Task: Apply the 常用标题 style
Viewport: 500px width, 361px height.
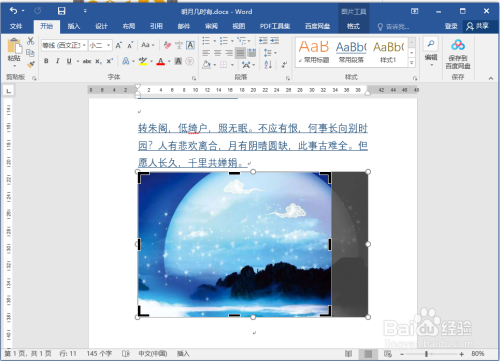Action: point(314,52)
